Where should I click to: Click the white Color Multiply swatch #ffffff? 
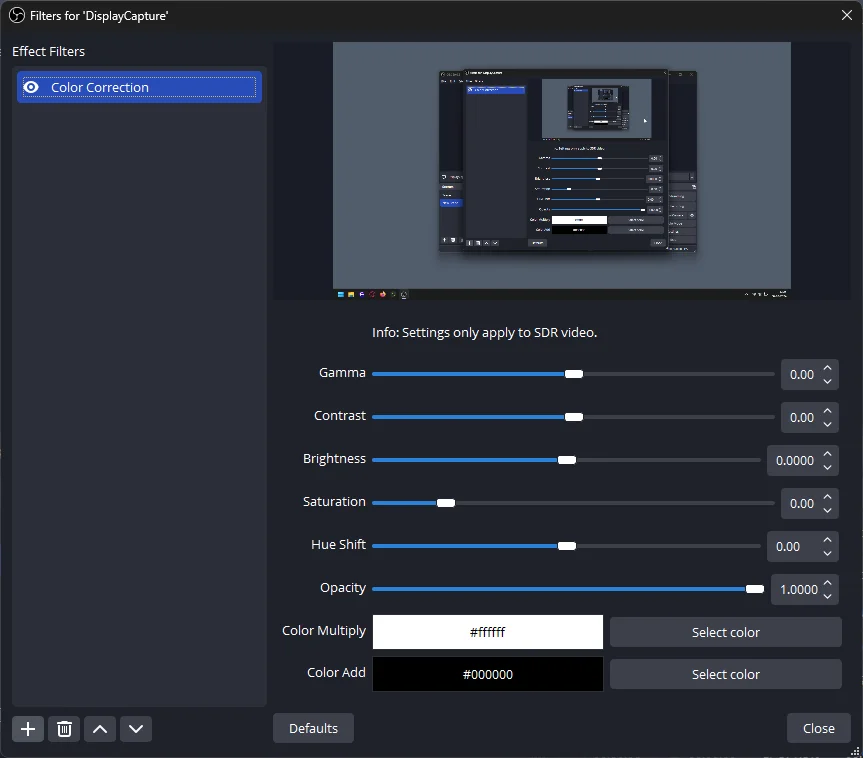tap(488, 632)
